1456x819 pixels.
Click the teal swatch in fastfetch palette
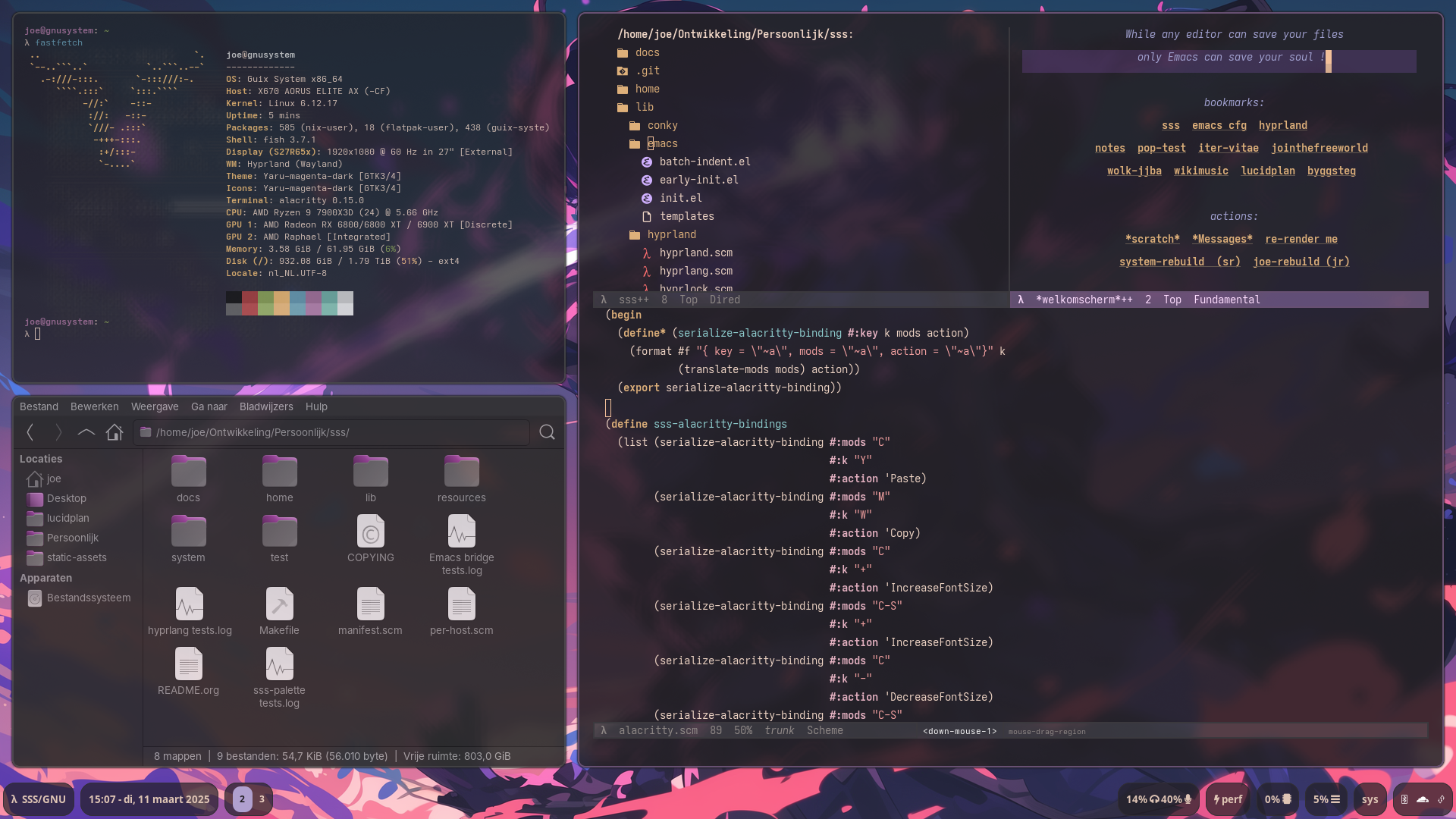[x=329, y=303]
